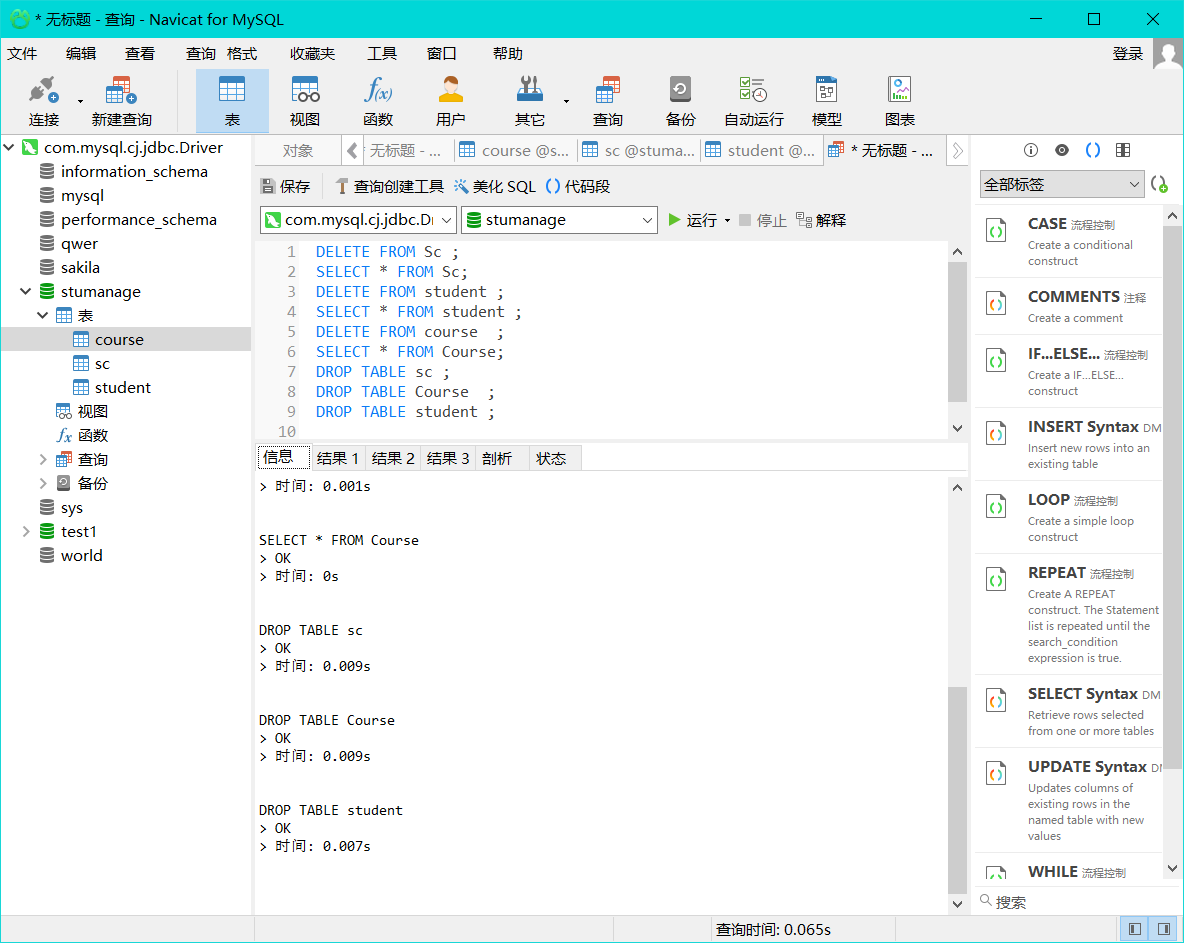Open the 连接 dropdown arrow
Image resolution: width=1184 pixels, height=943 pixels.
tap(80, 101)
